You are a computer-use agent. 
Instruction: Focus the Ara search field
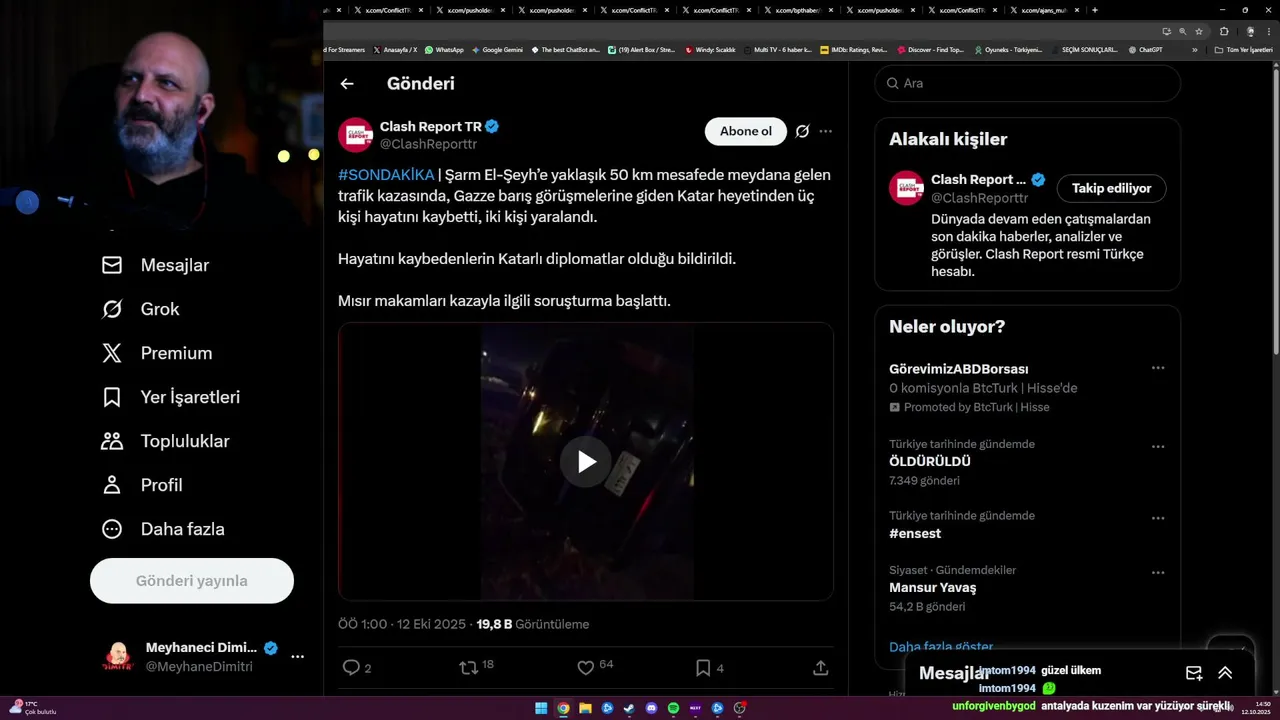(1028, 83)
